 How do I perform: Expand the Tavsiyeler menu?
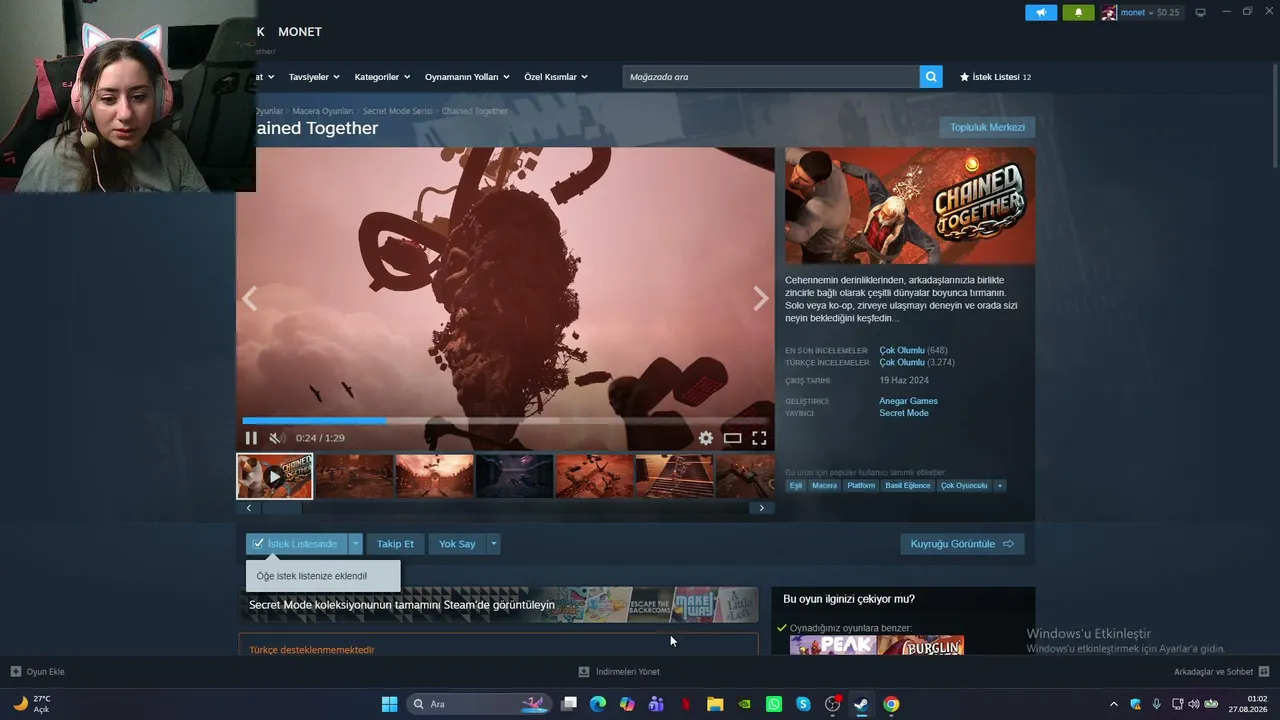point(314,77)
